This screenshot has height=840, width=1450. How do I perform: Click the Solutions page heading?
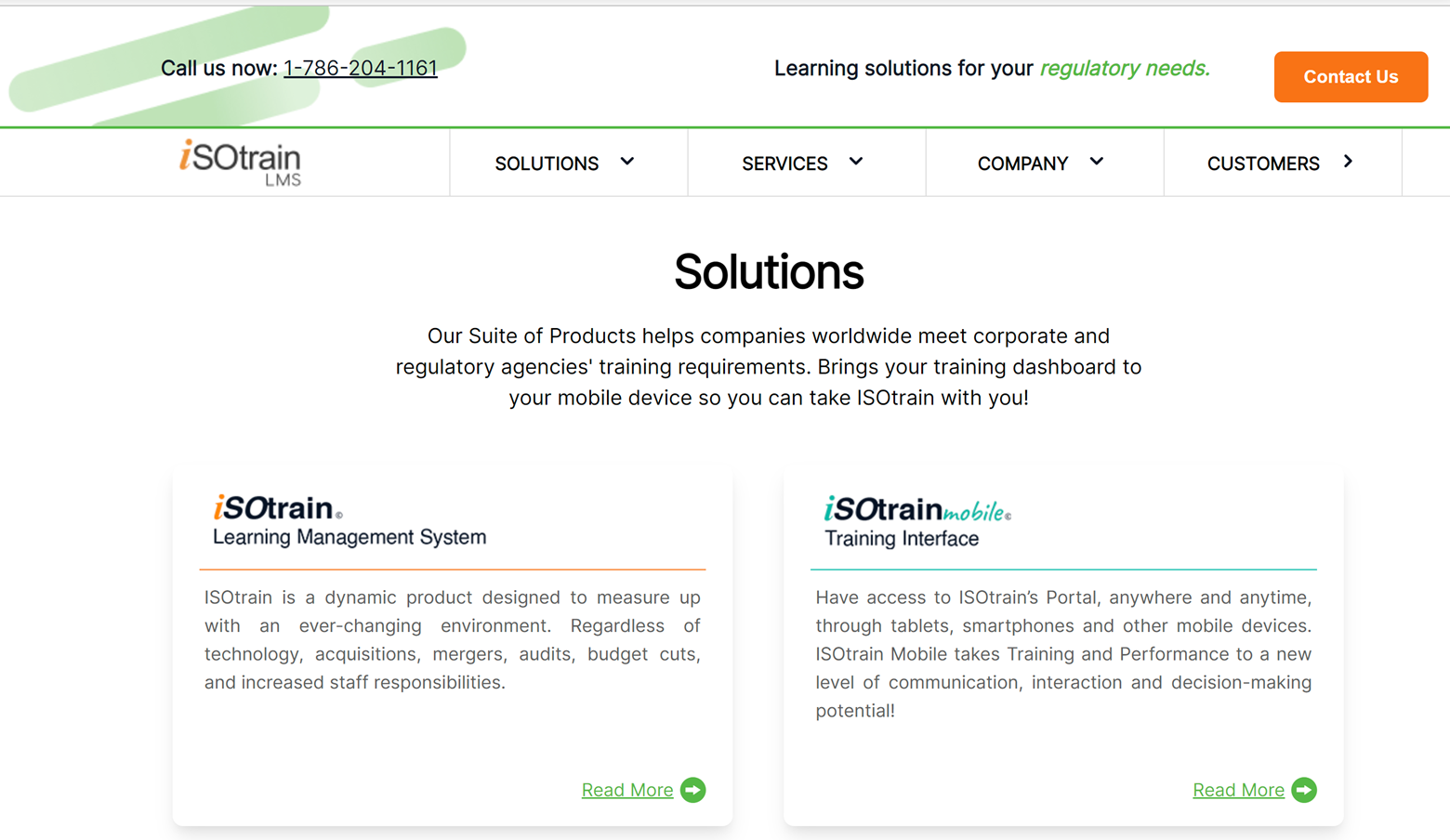(x=769, y=272)
